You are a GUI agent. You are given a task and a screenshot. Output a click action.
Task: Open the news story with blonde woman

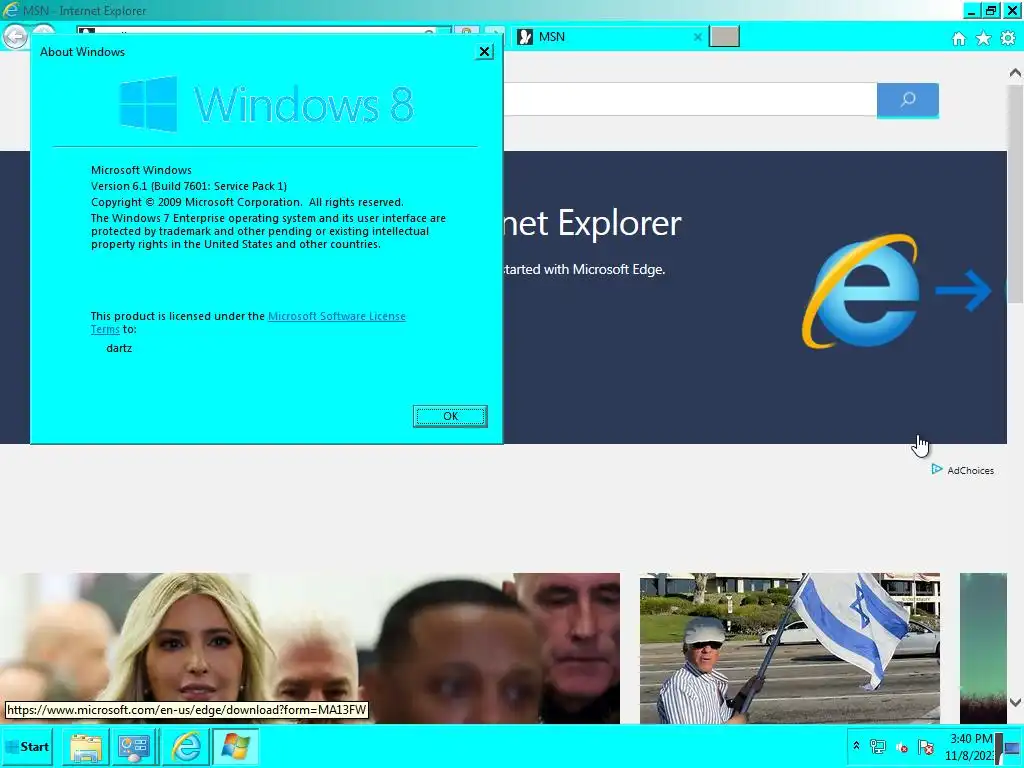(310, 648)
